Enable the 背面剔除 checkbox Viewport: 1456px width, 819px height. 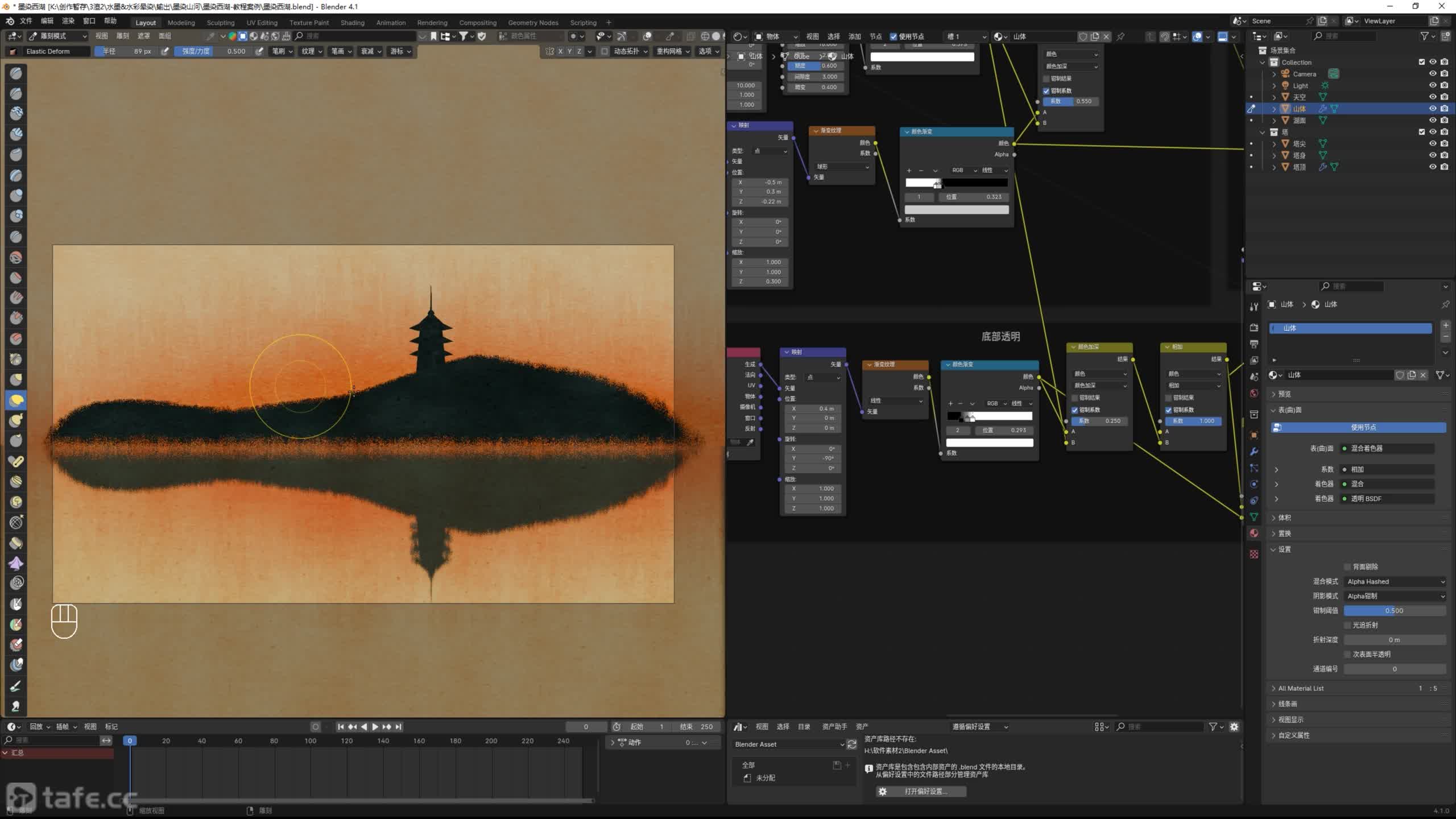[1347, 567]
